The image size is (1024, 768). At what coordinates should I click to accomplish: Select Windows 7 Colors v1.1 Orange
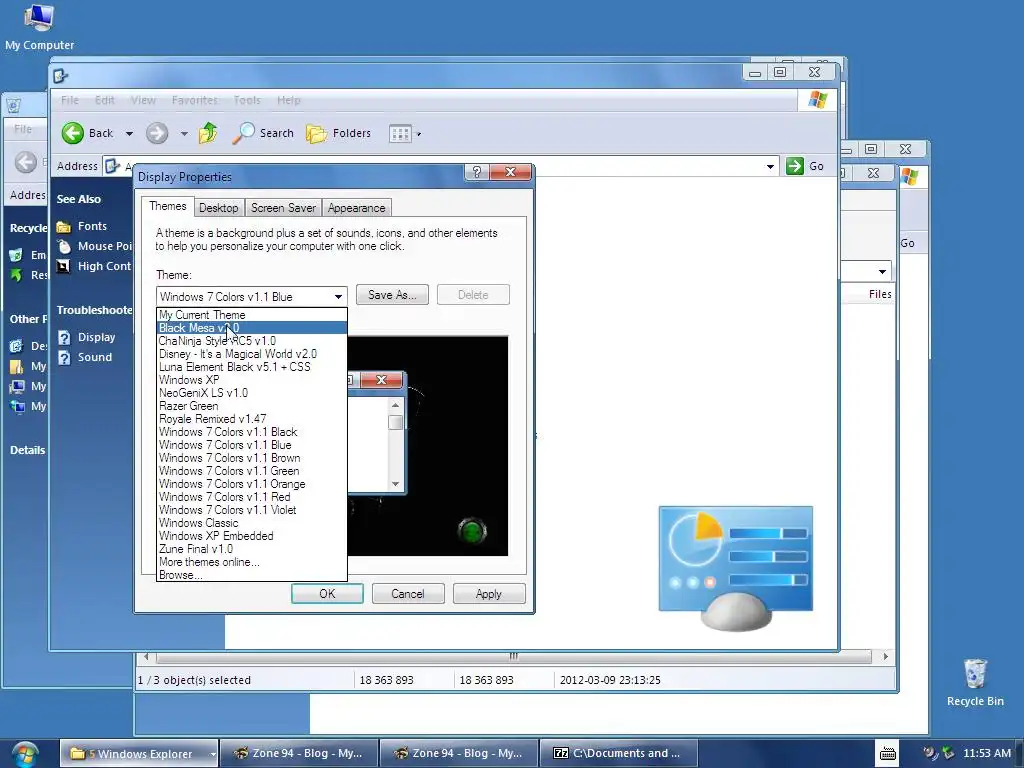point(251,484)
